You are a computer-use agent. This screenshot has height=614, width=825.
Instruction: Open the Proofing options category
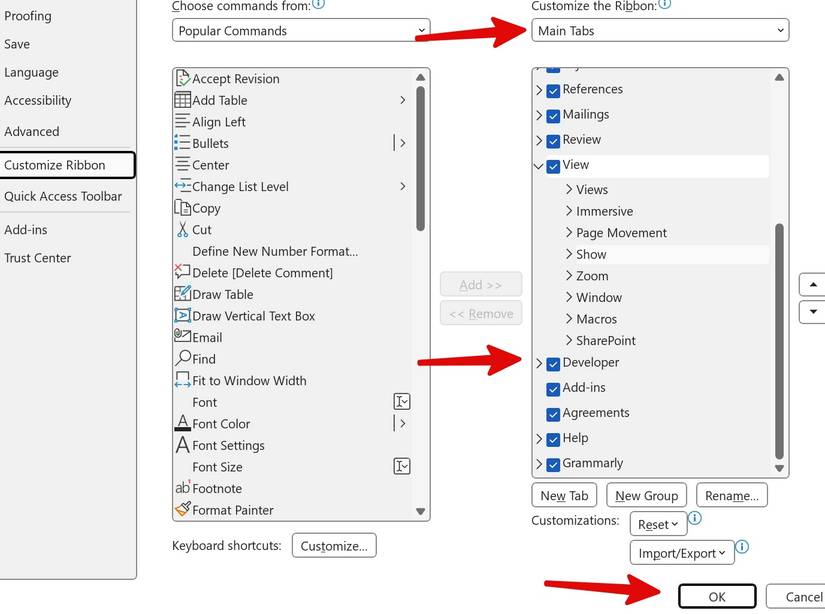coord(28,16)
